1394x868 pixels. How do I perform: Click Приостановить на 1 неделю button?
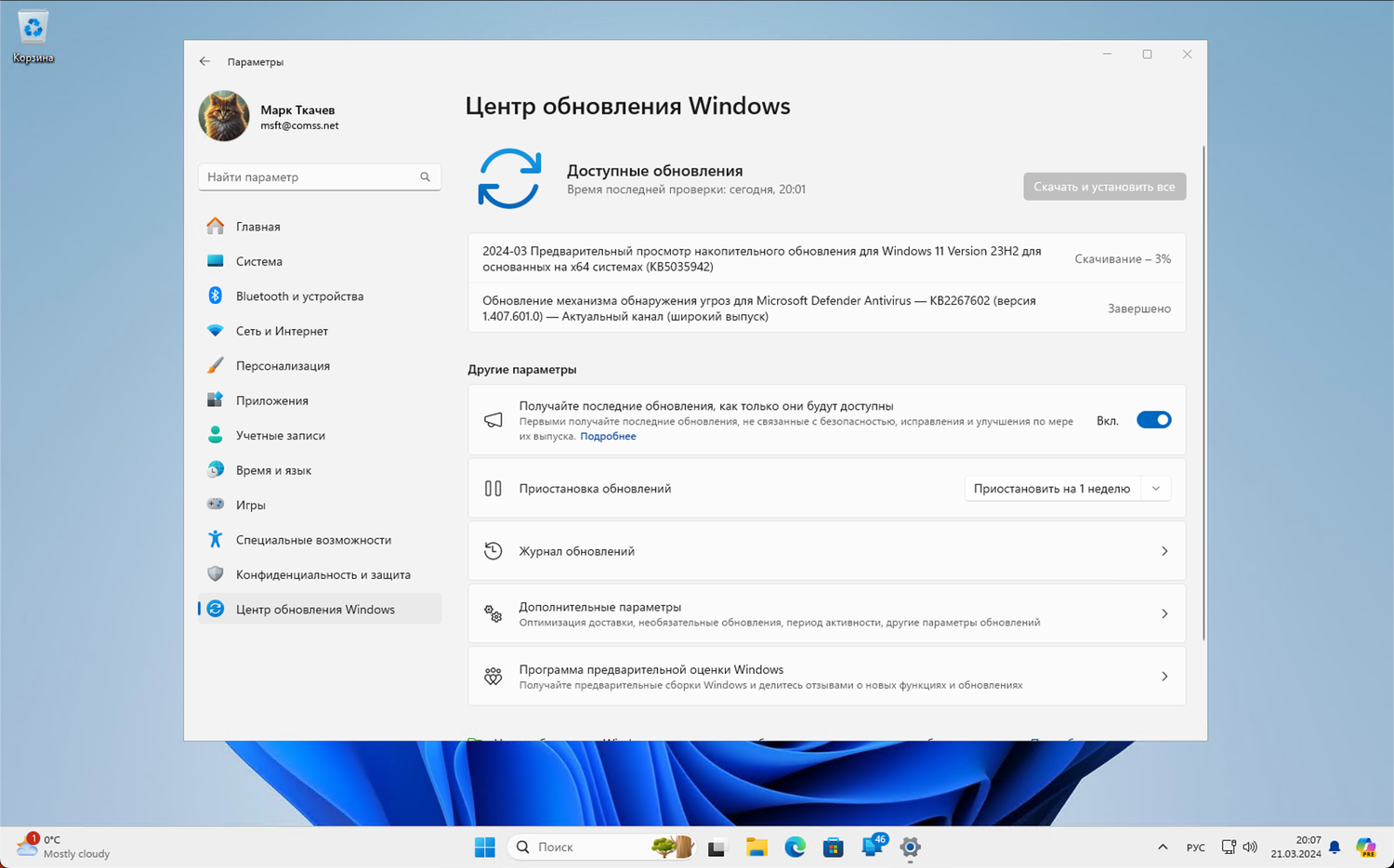(x=1052, y=489)
